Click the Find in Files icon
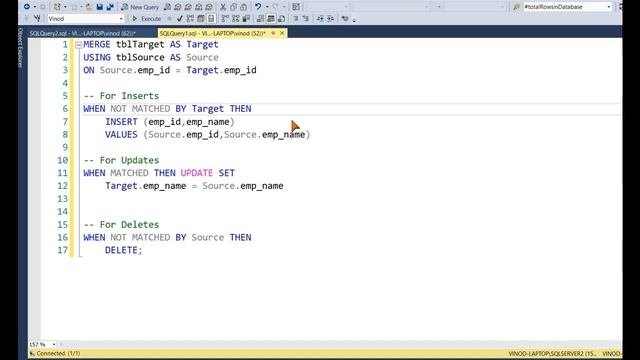 (517, 7)
